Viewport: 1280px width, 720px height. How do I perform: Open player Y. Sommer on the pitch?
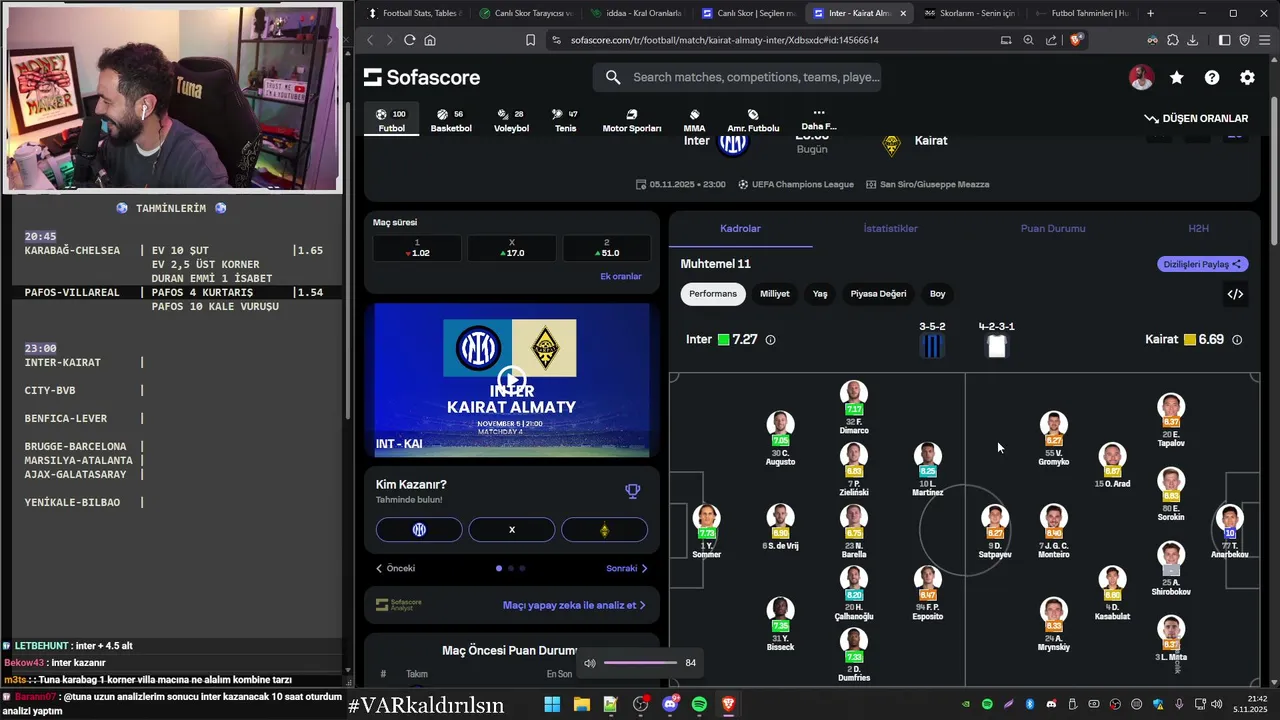(706, 530)
